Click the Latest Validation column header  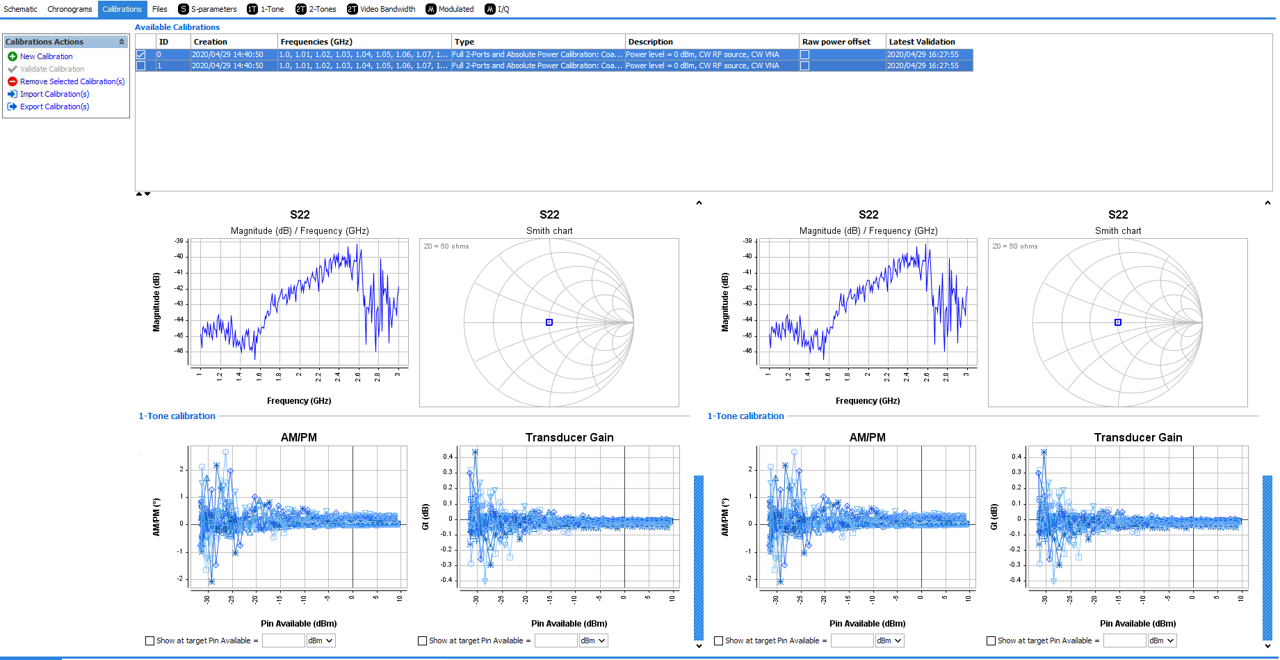[930, 42]
